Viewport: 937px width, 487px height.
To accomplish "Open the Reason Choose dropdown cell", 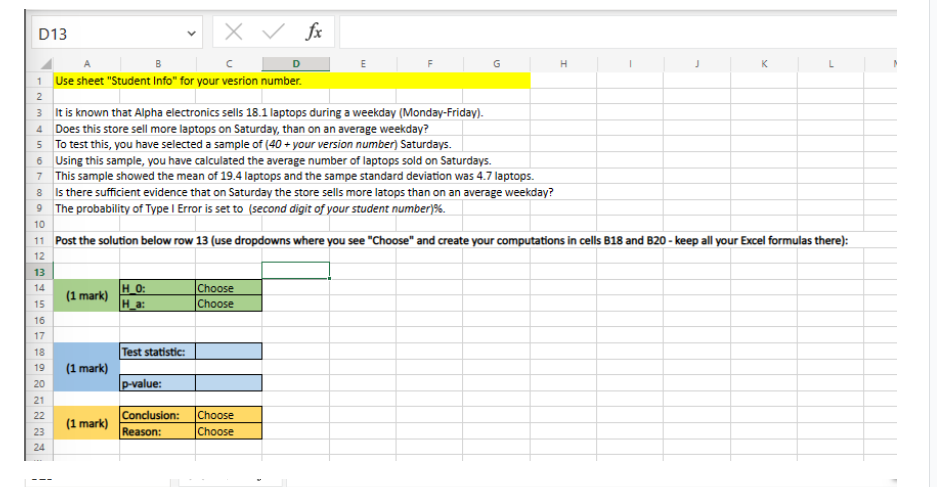I will coord(229,431).
